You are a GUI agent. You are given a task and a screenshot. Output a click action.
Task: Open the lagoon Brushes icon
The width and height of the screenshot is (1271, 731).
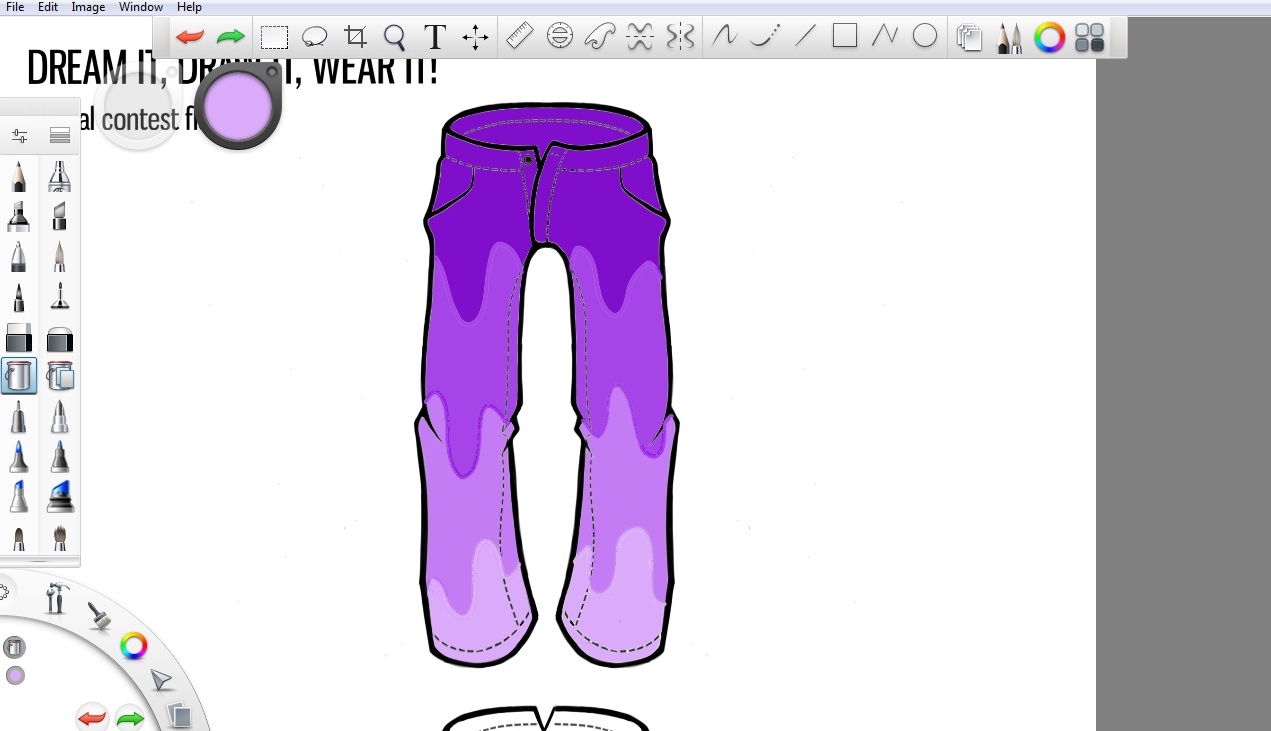click(99, 616)
